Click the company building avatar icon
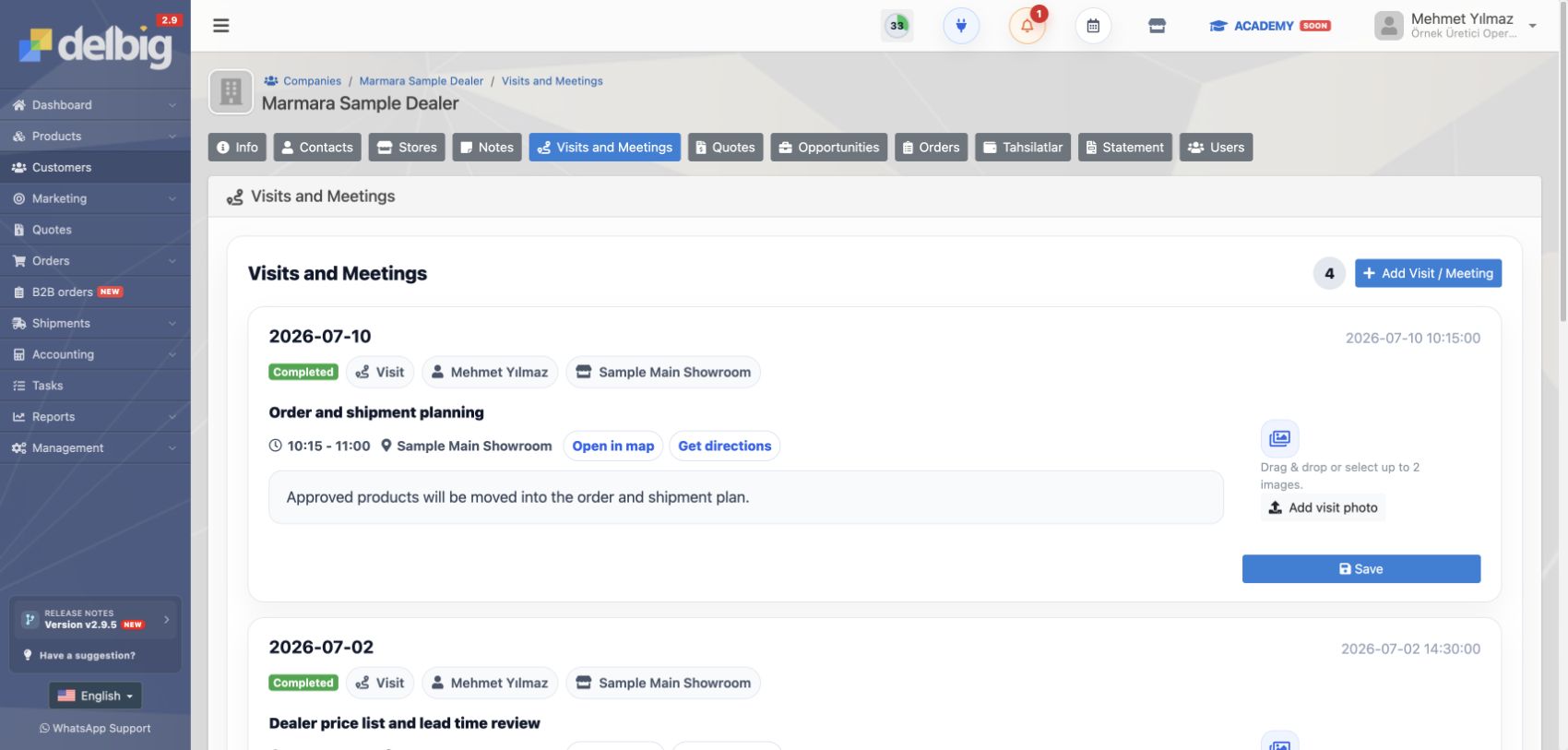Image resolution: width=1568 pixels, height=750 pixels. [231, 92]
